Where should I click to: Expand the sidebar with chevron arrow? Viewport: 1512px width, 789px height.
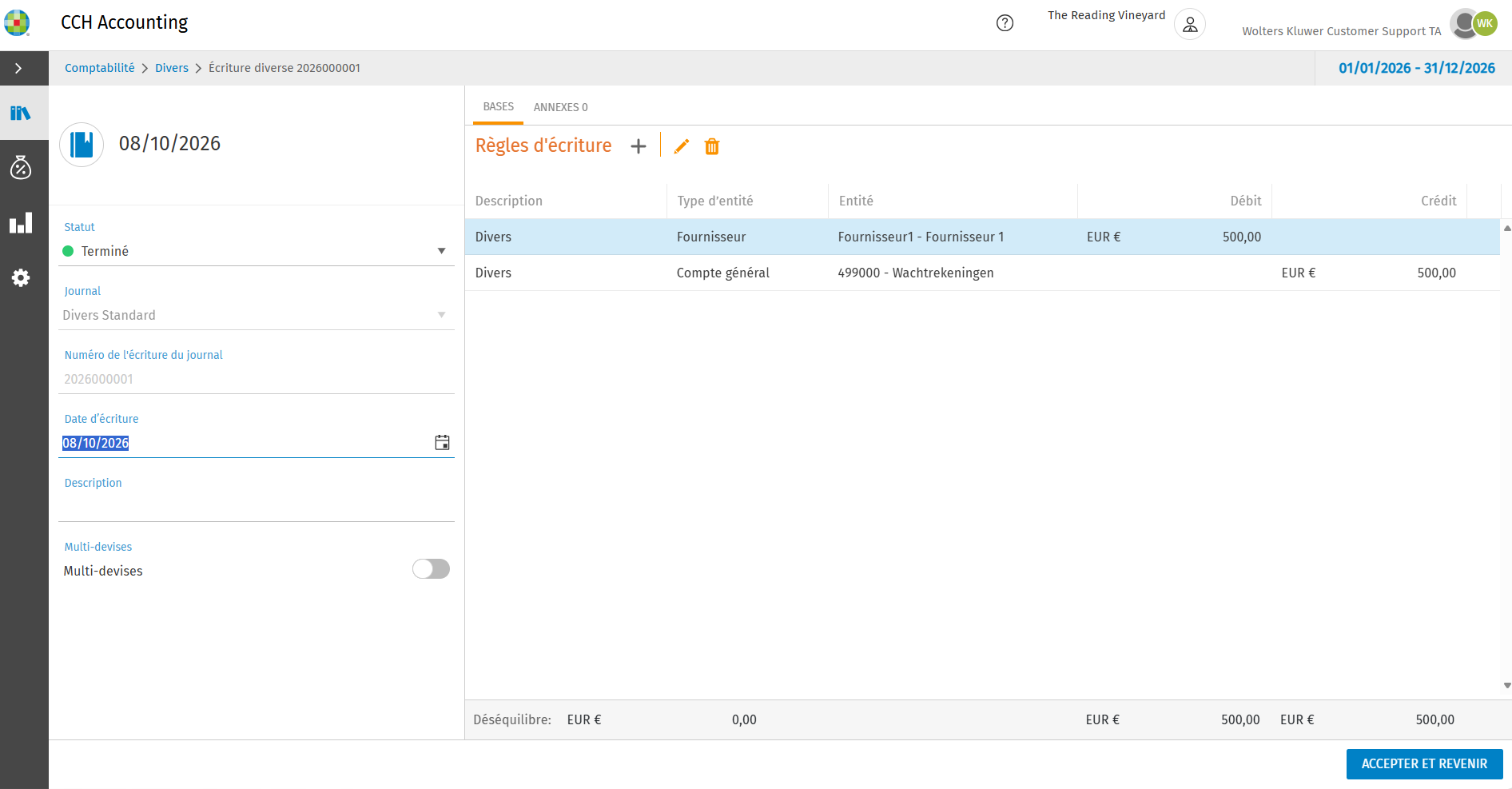point(18,68)
